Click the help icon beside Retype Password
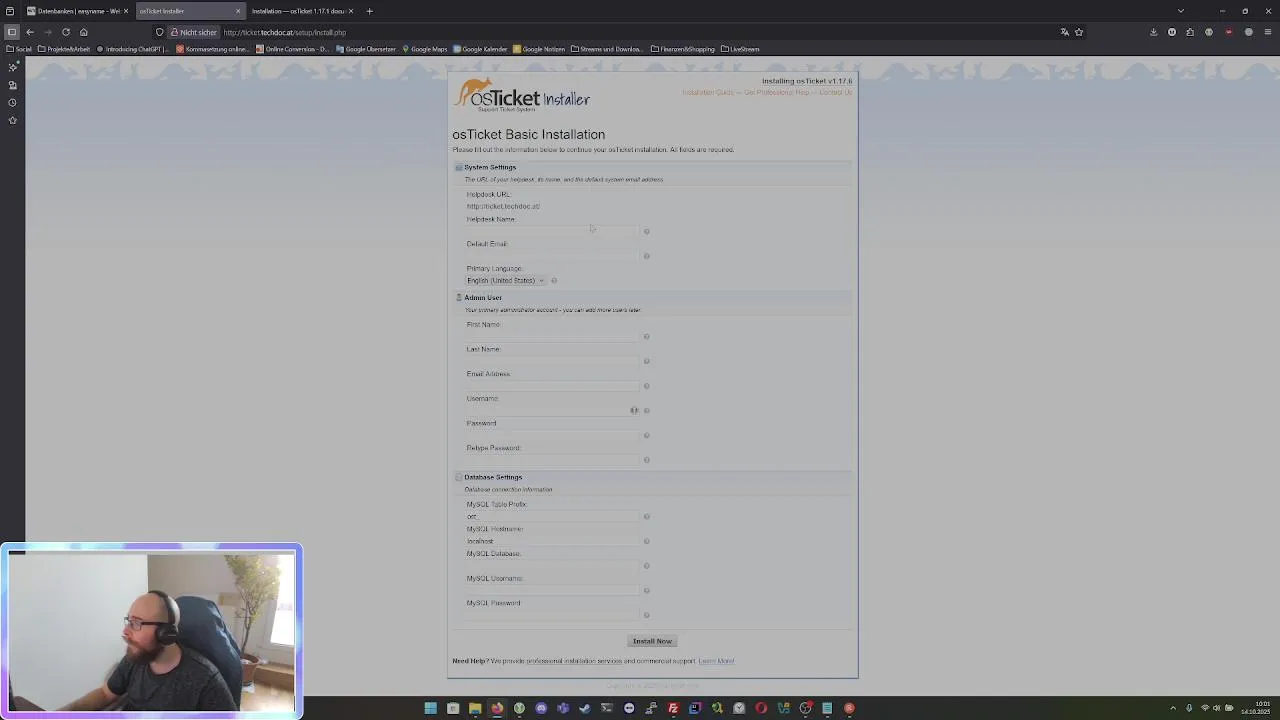The image size is (1280, 720). coord(646,460)
